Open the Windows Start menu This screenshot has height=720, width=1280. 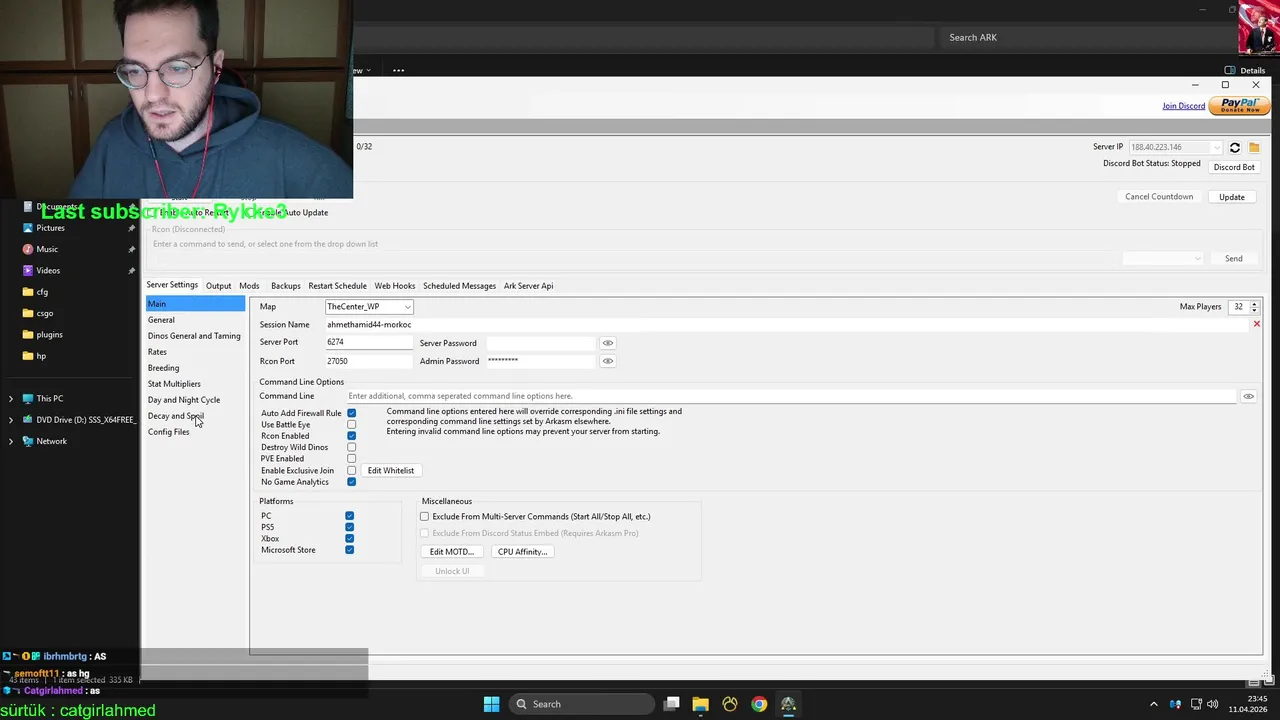pos(491,704)
